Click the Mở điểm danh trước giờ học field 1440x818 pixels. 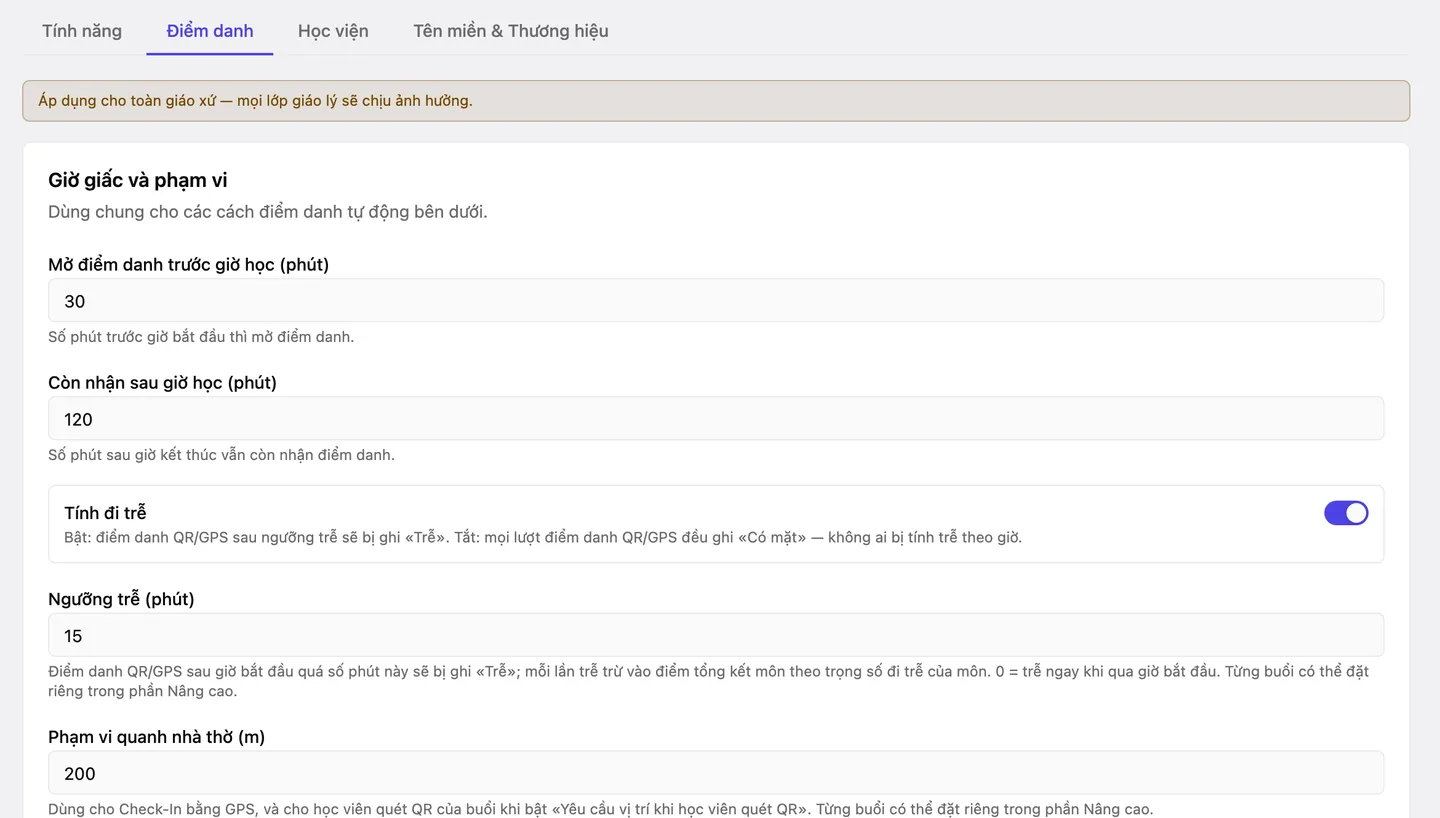716,301
